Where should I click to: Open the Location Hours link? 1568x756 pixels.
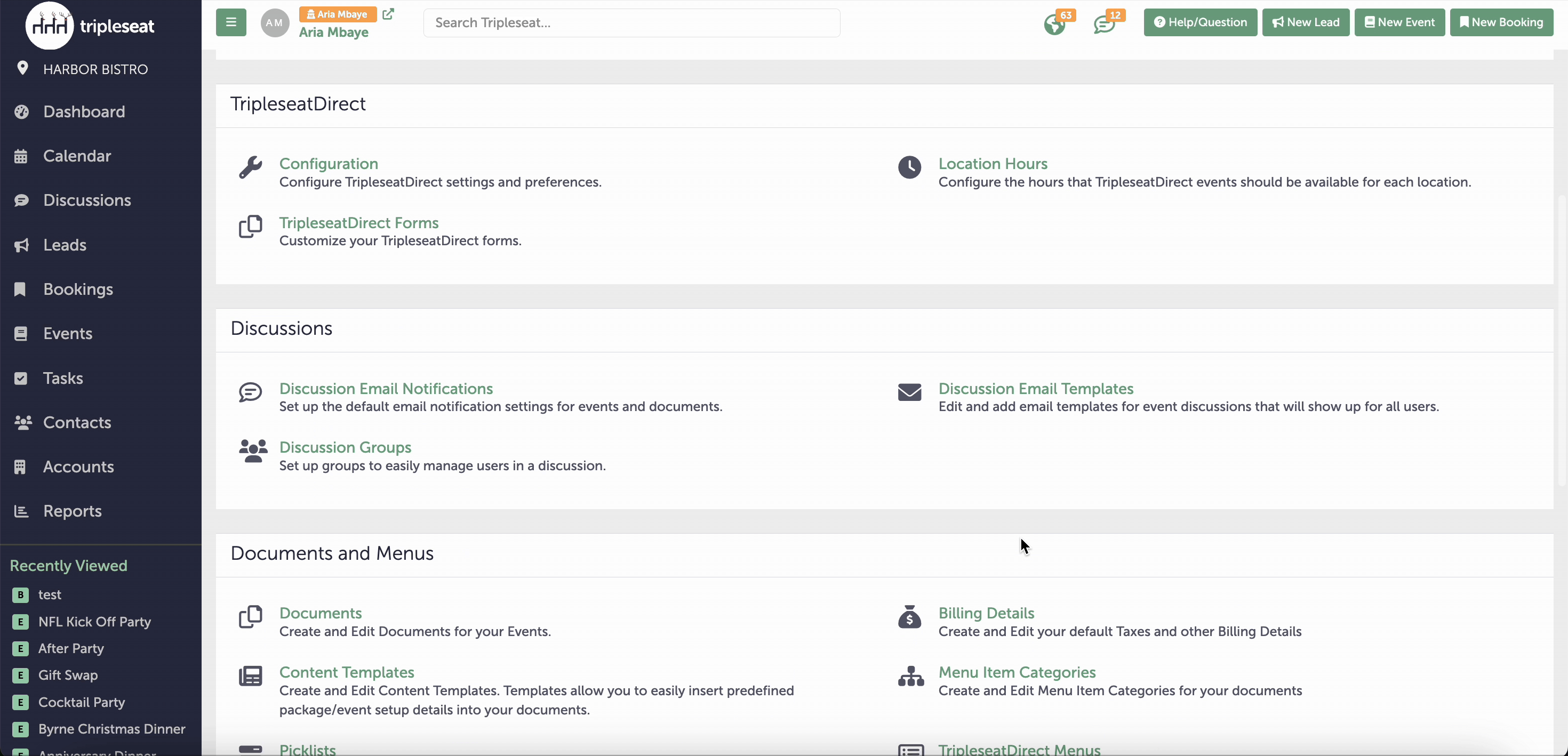coord(993,164)
